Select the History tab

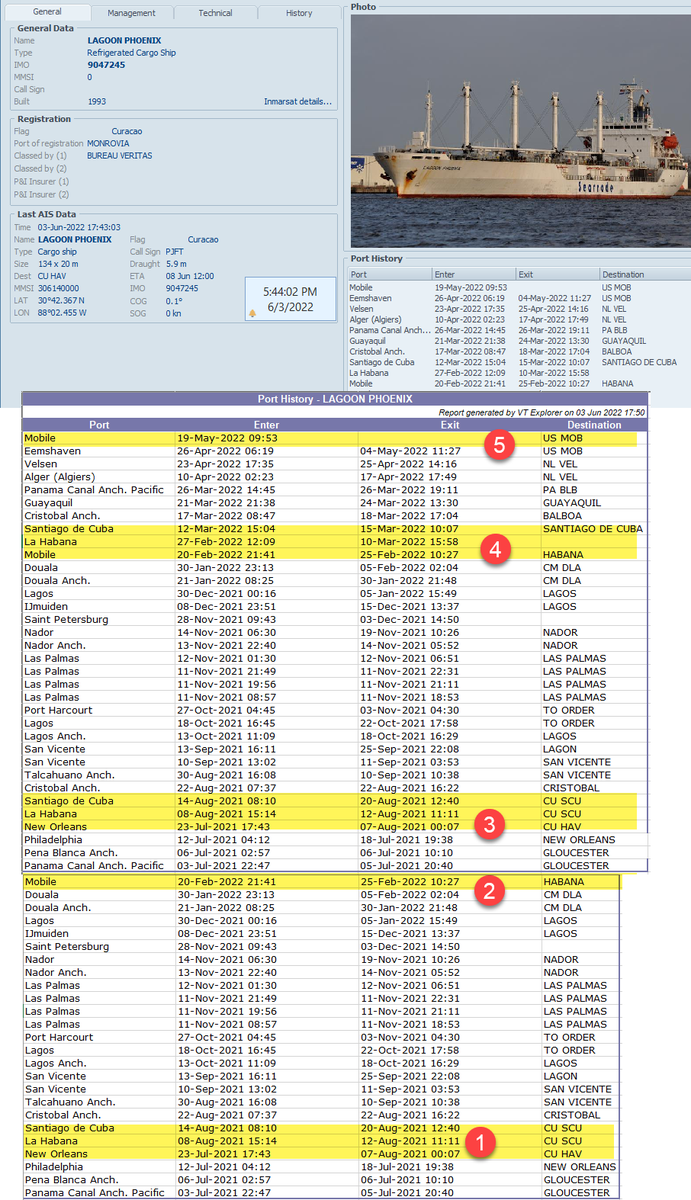coord(299,13)
